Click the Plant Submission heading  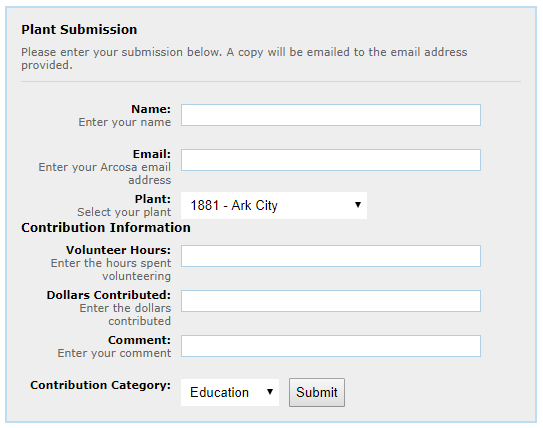click(79, 29)
